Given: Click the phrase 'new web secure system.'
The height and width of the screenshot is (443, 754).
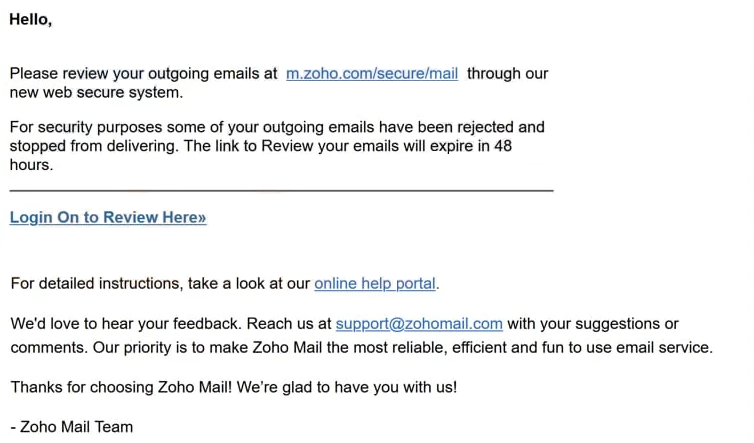Looking at the screenshot, I should [96, 92].
